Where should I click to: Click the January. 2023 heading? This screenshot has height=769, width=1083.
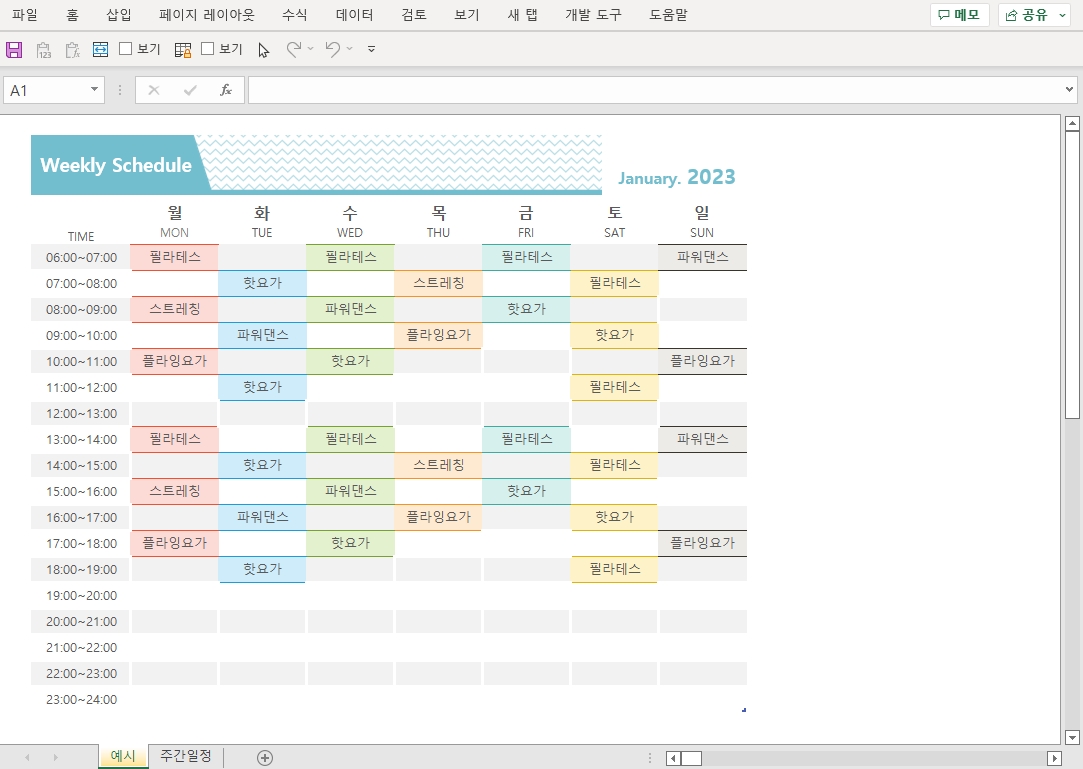[x=676, y=178]
